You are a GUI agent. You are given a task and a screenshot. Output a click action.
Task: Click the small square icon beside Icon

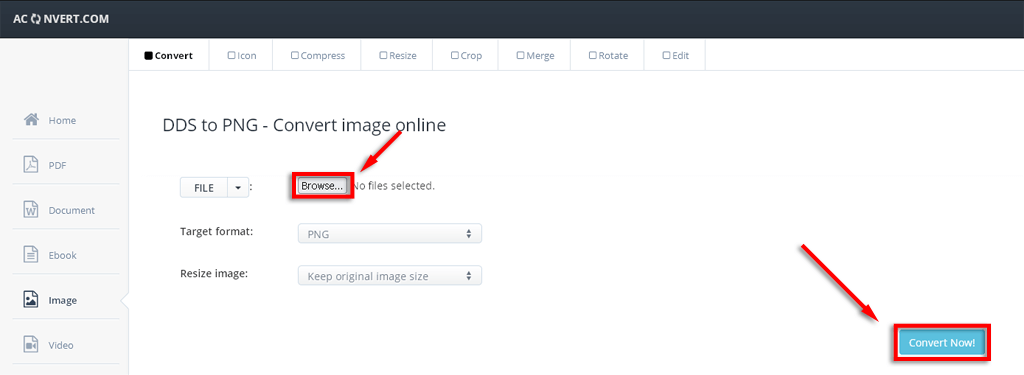(231, 56)
